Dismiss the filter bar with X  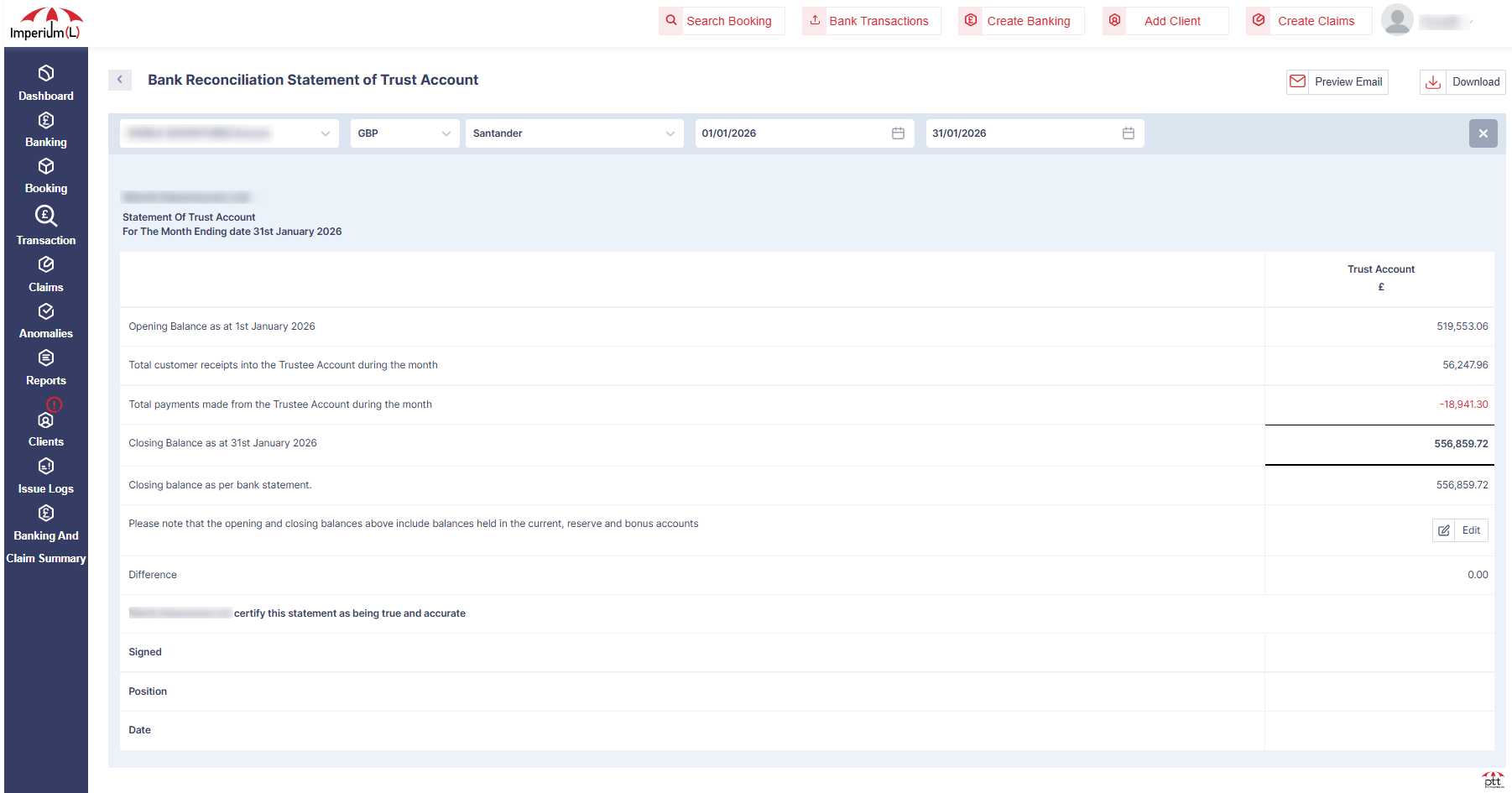point(1483,133)
